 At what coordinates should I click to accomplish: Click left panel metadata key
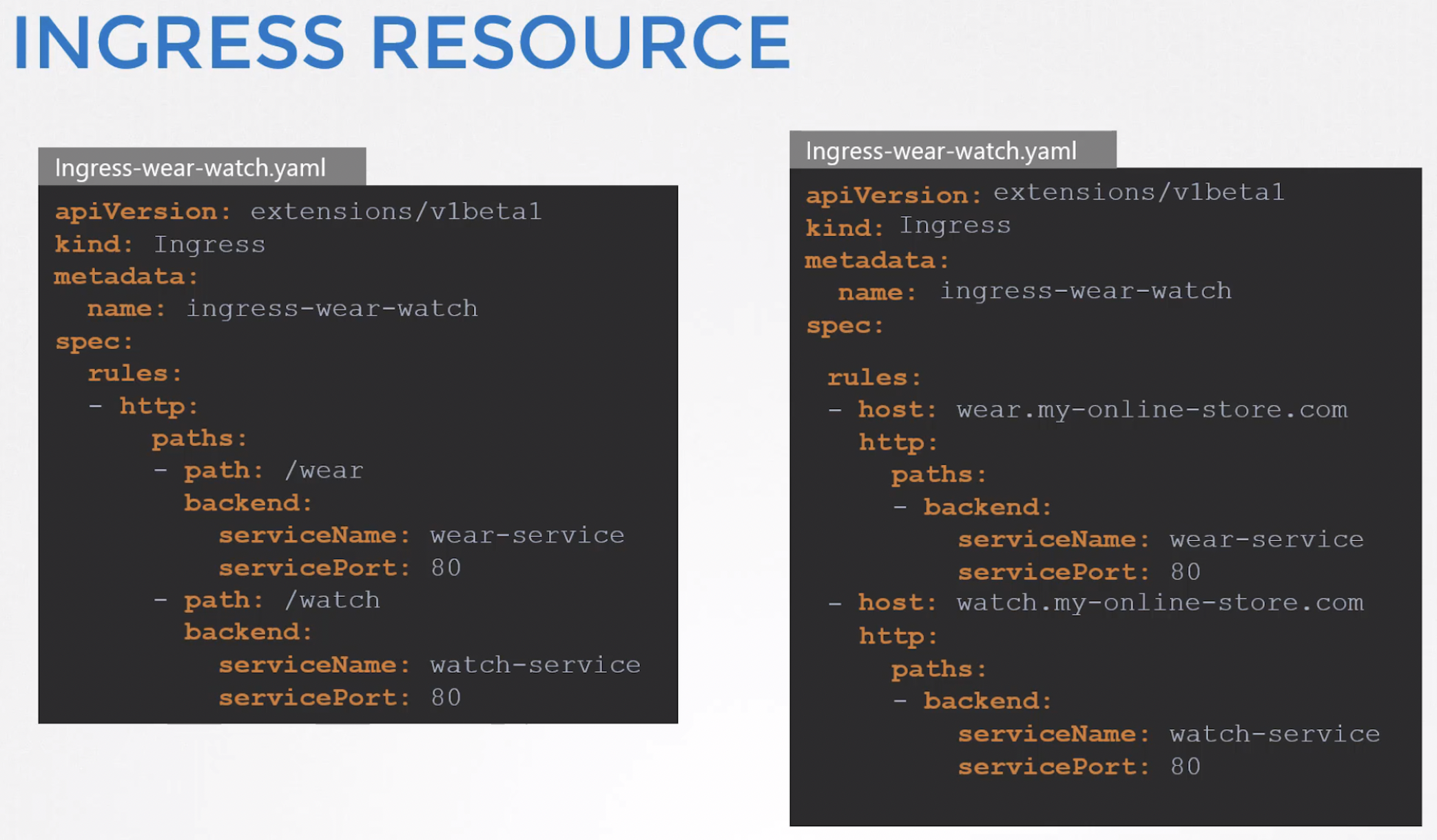click(x=126, y=277)
